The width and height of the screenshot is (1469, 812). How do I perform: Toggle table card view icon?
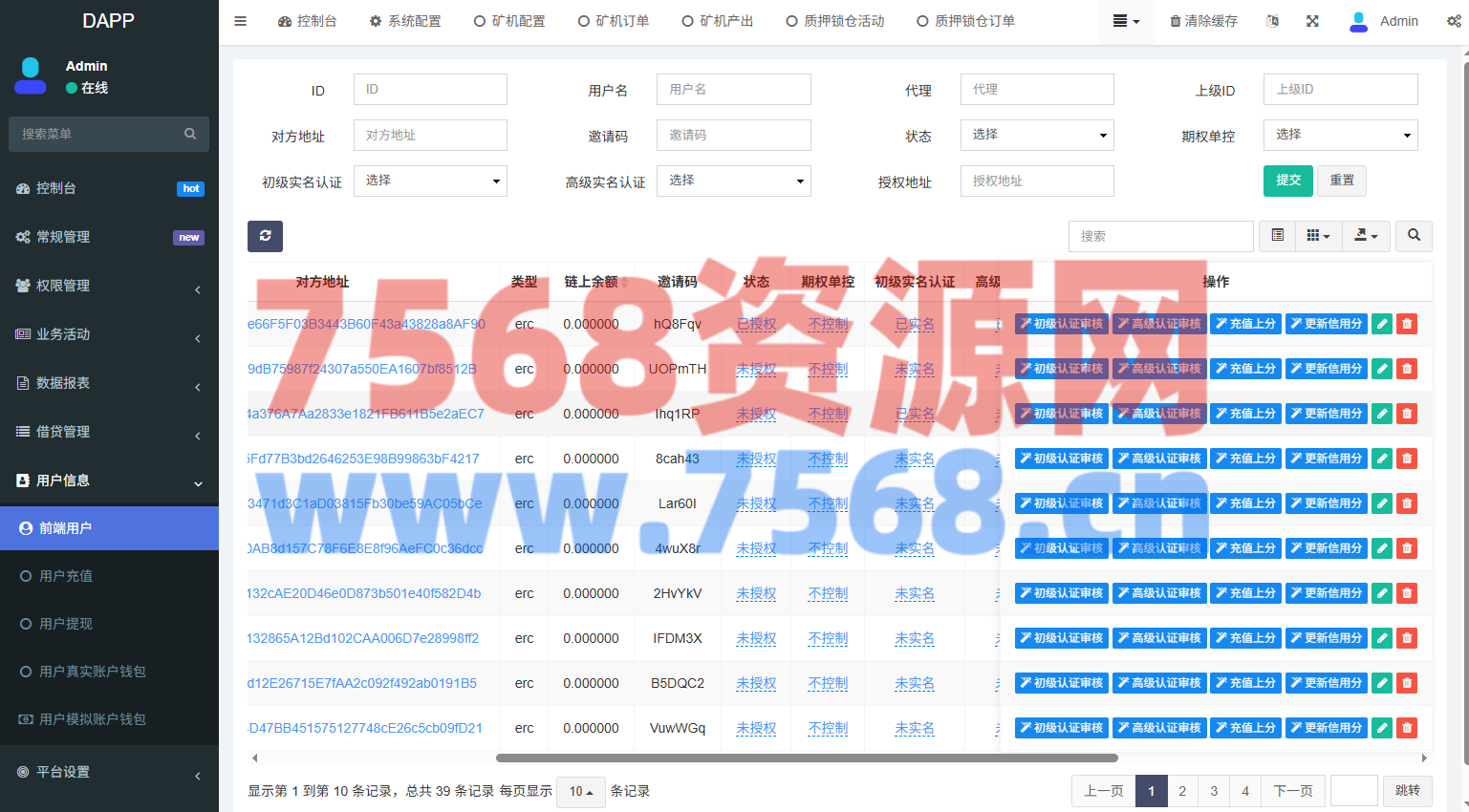[1277, 235]
